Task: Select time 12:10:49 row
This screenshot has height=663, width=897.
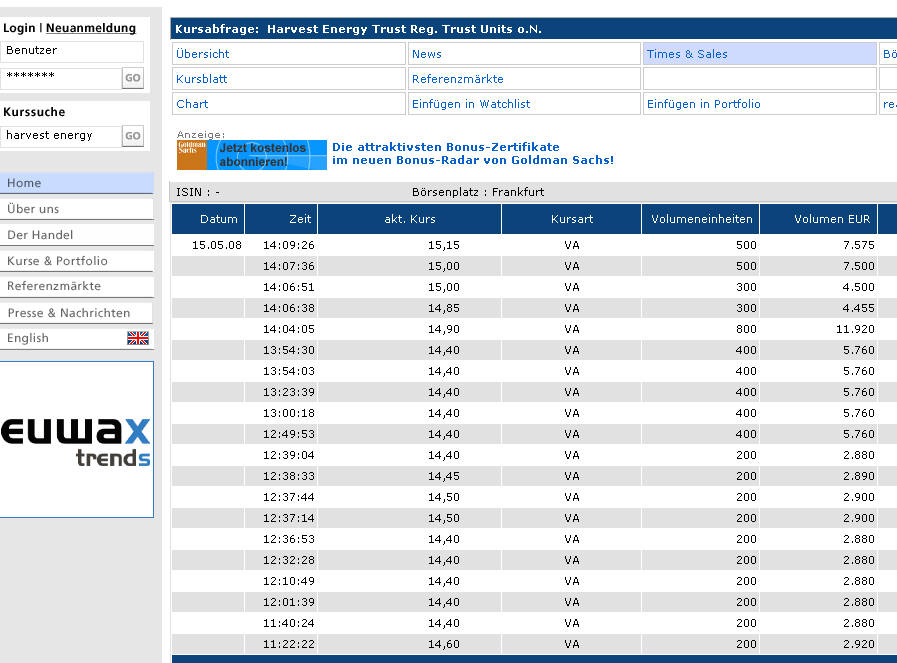Action: 288,581
